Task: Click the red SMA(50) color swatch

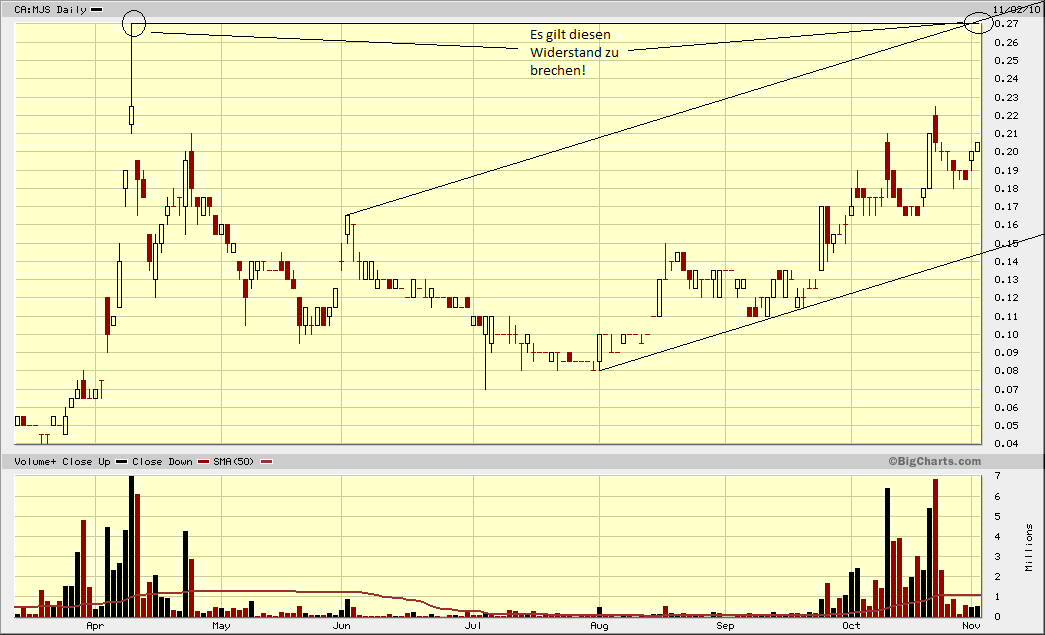Action: [x=267, y=462]
